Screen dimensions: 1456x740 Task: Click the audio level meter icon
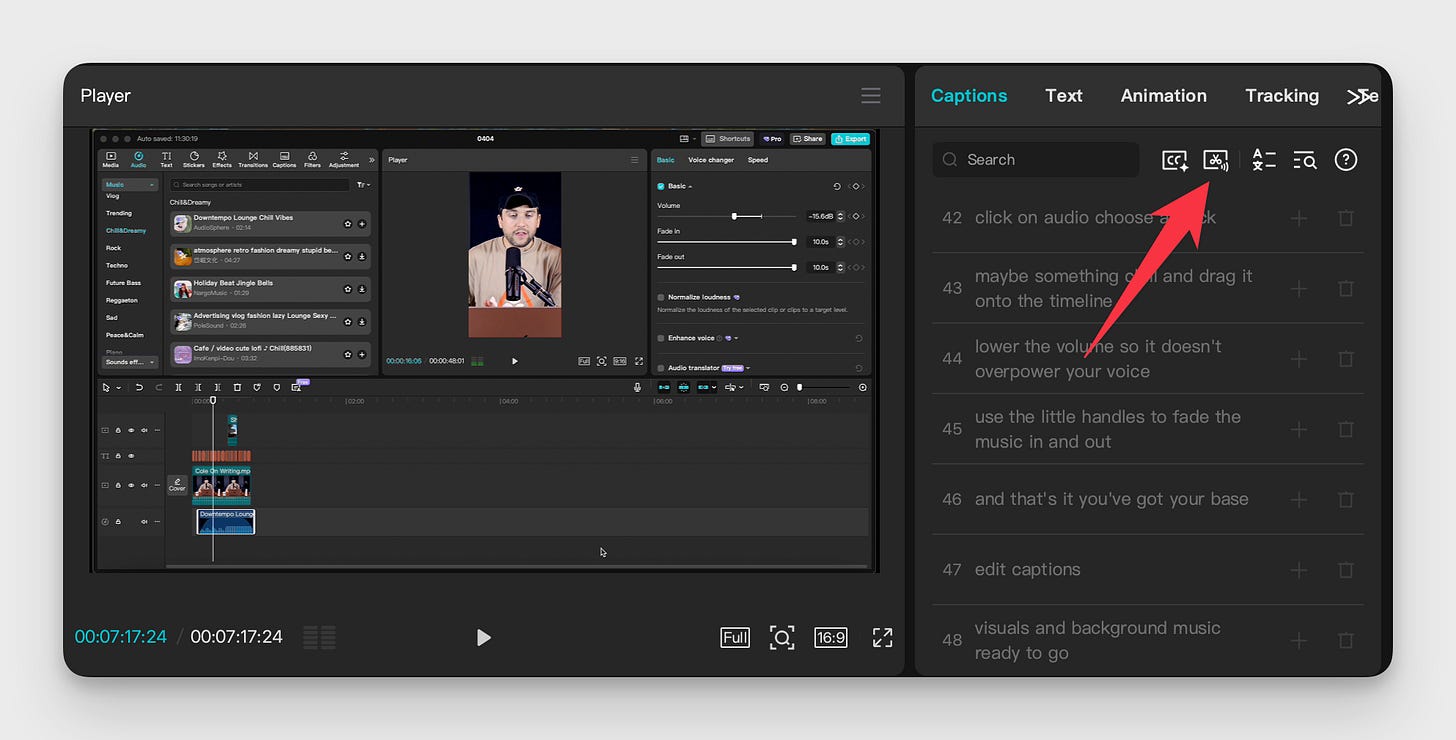(319, 637)
